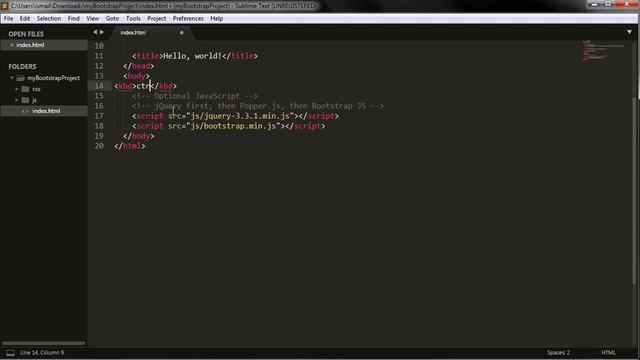
Task: Select the css folder icon
Action: coord(25,89)
